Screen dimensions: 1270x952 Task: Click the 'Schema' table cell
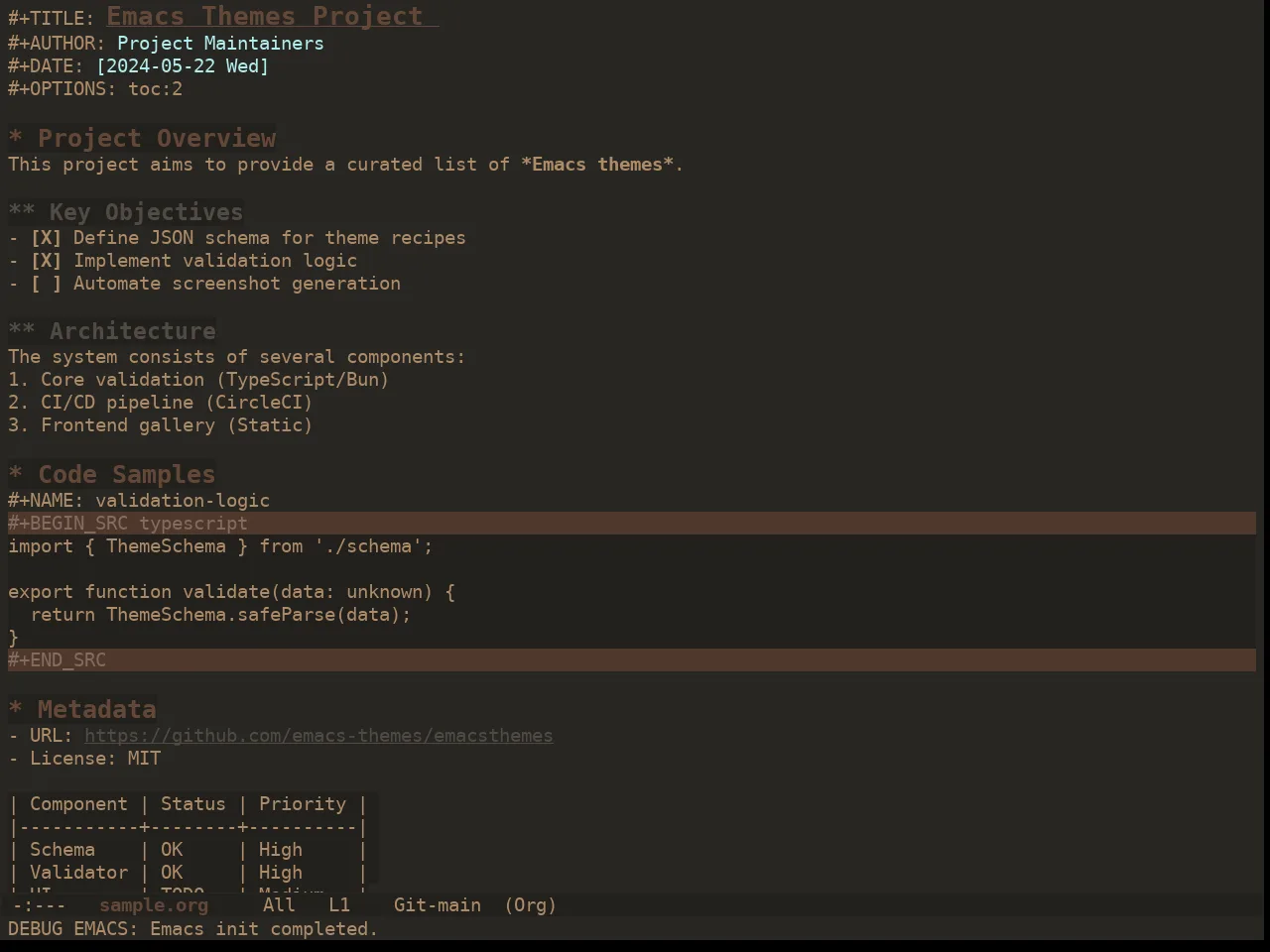pyautogui.click(x=63, y=850)
